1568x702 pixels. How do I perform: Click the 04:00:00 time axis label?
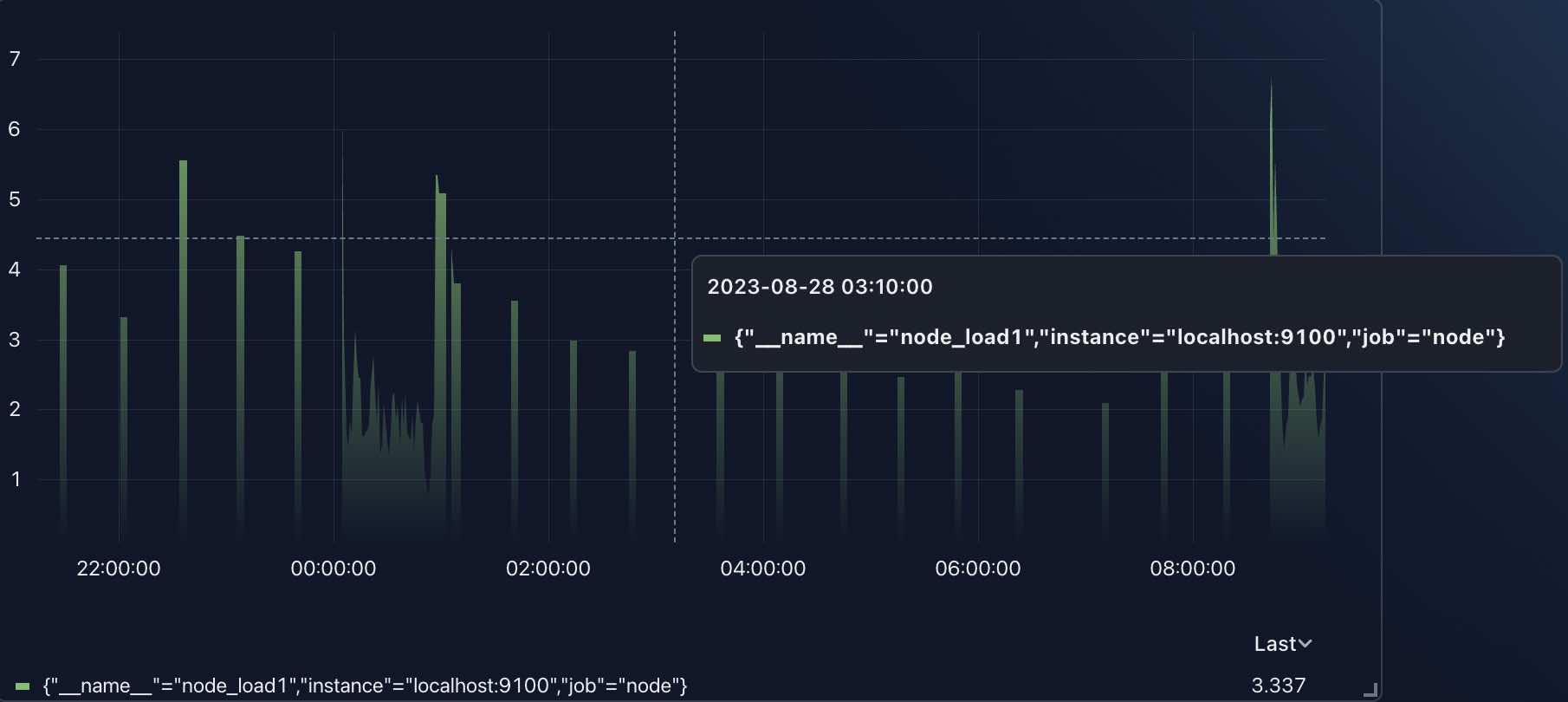pyautogui.click(x=763, y=569)
